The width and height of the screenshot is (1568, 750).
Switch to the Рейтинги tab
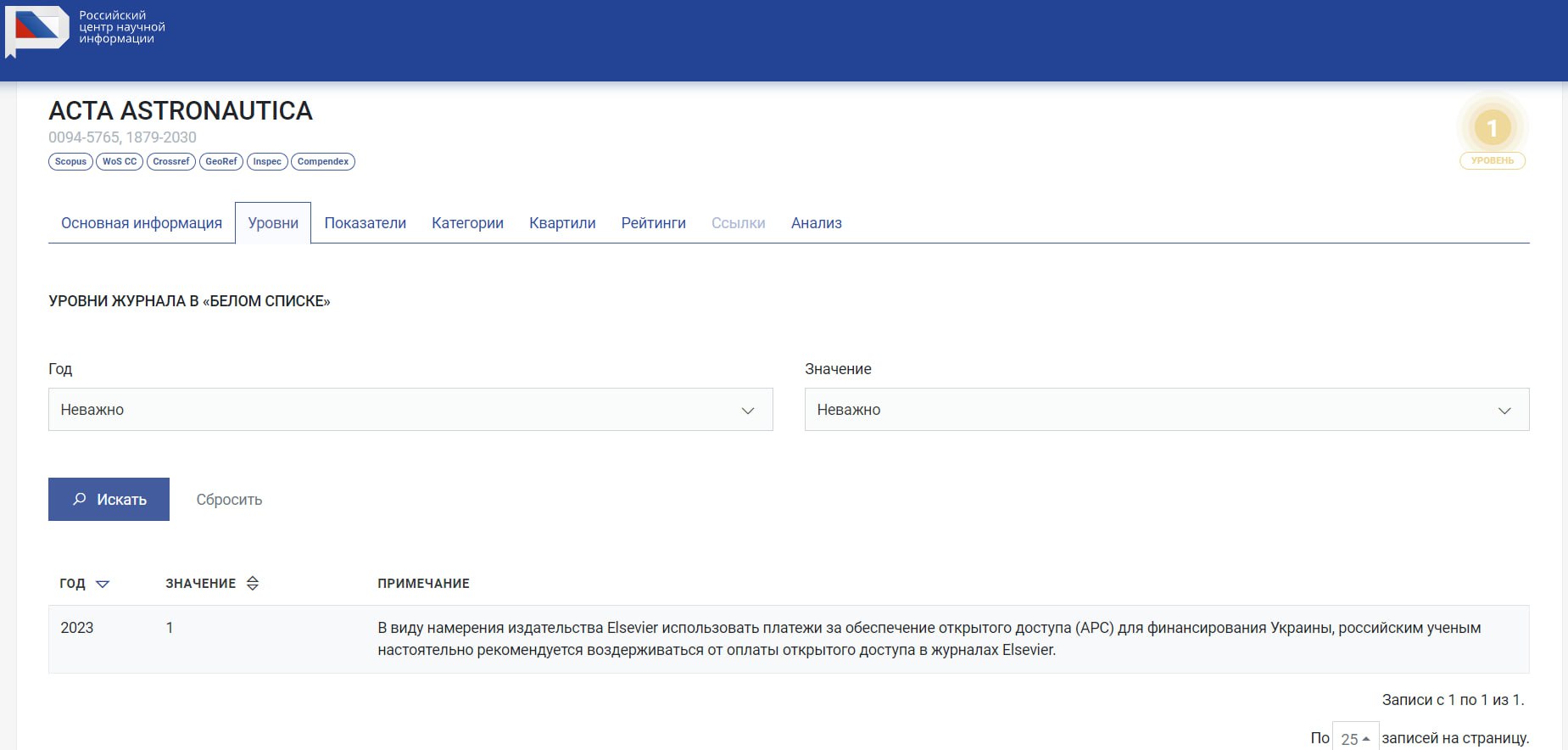tap(654, 223)
